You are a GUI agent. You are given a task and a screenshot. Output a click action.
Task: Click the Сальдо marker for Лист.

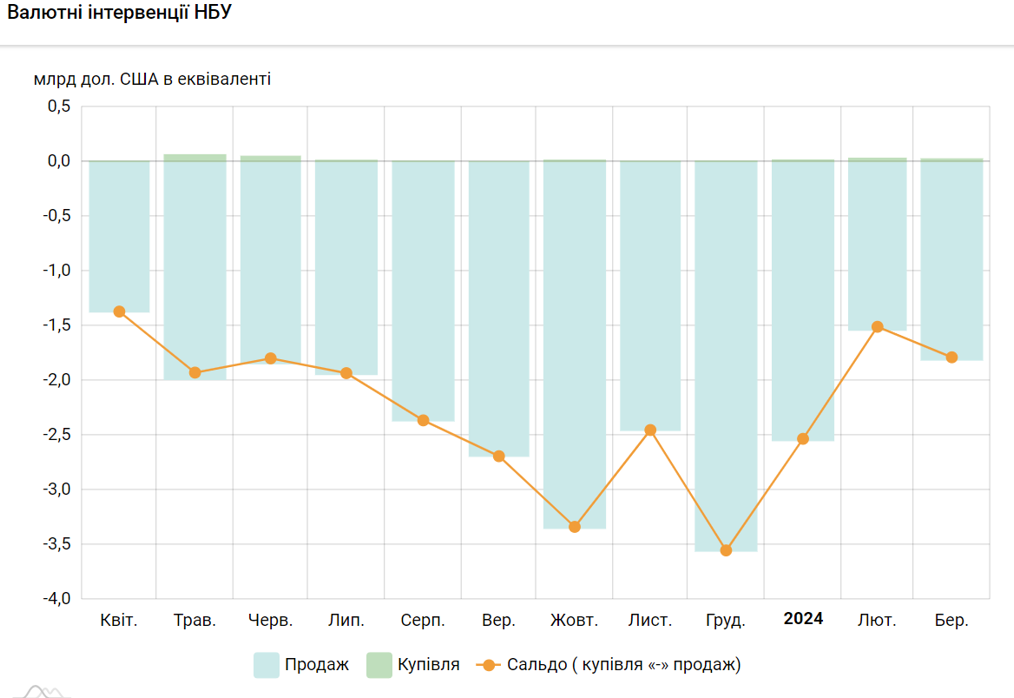pos(650,430)
